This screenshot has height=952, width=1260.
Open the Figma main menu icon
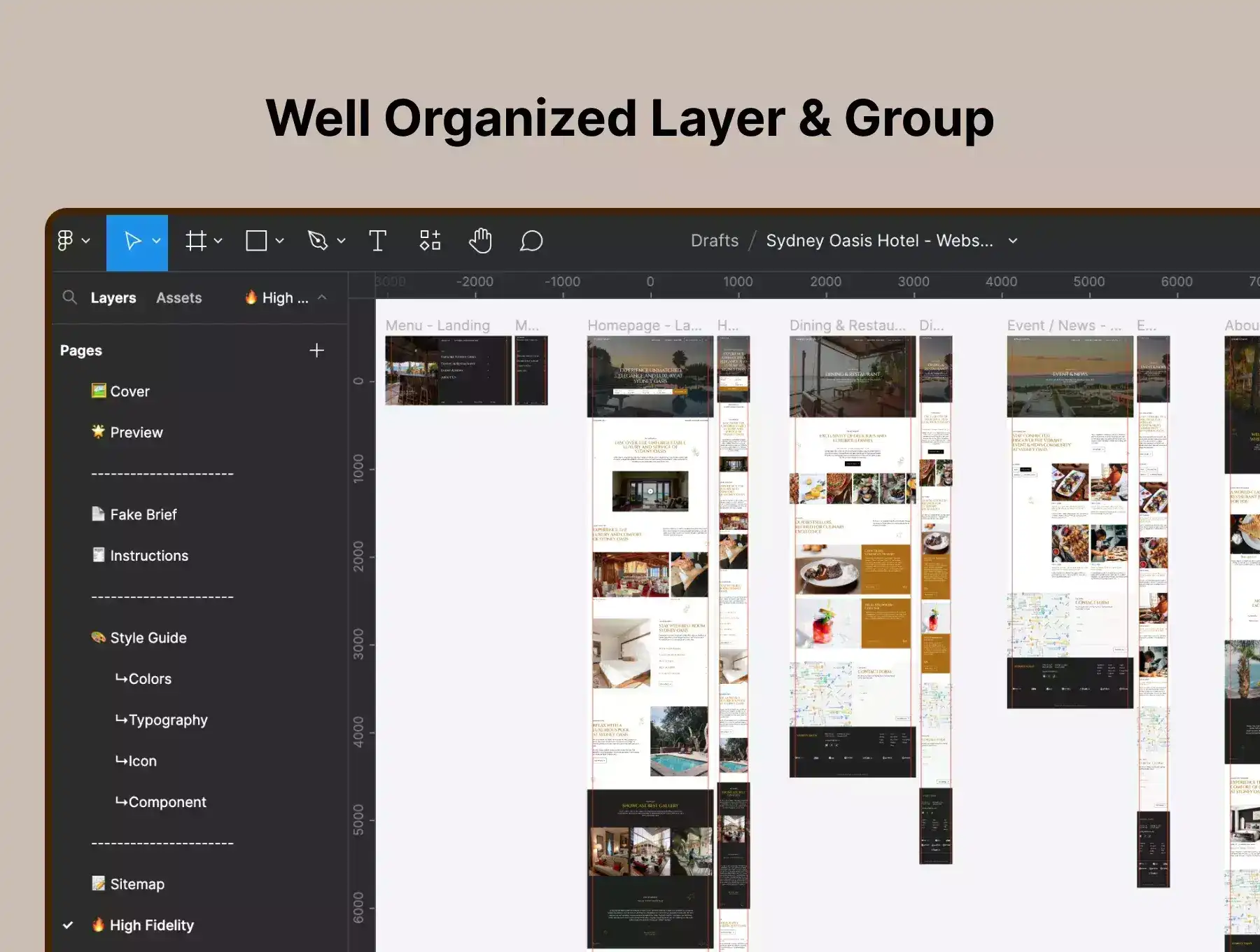(65, 241)
